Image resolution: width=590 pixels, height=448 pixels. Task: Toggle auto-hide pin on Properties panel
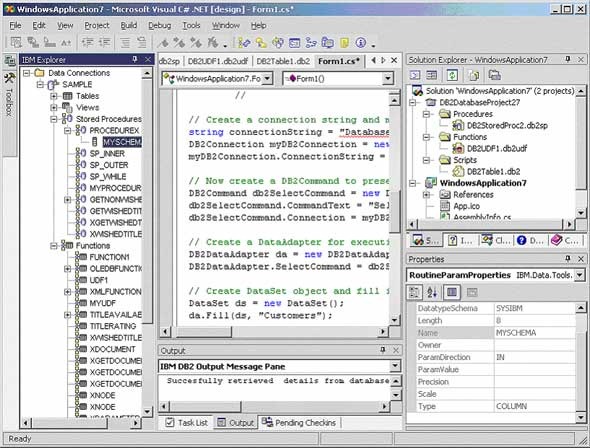568,259
